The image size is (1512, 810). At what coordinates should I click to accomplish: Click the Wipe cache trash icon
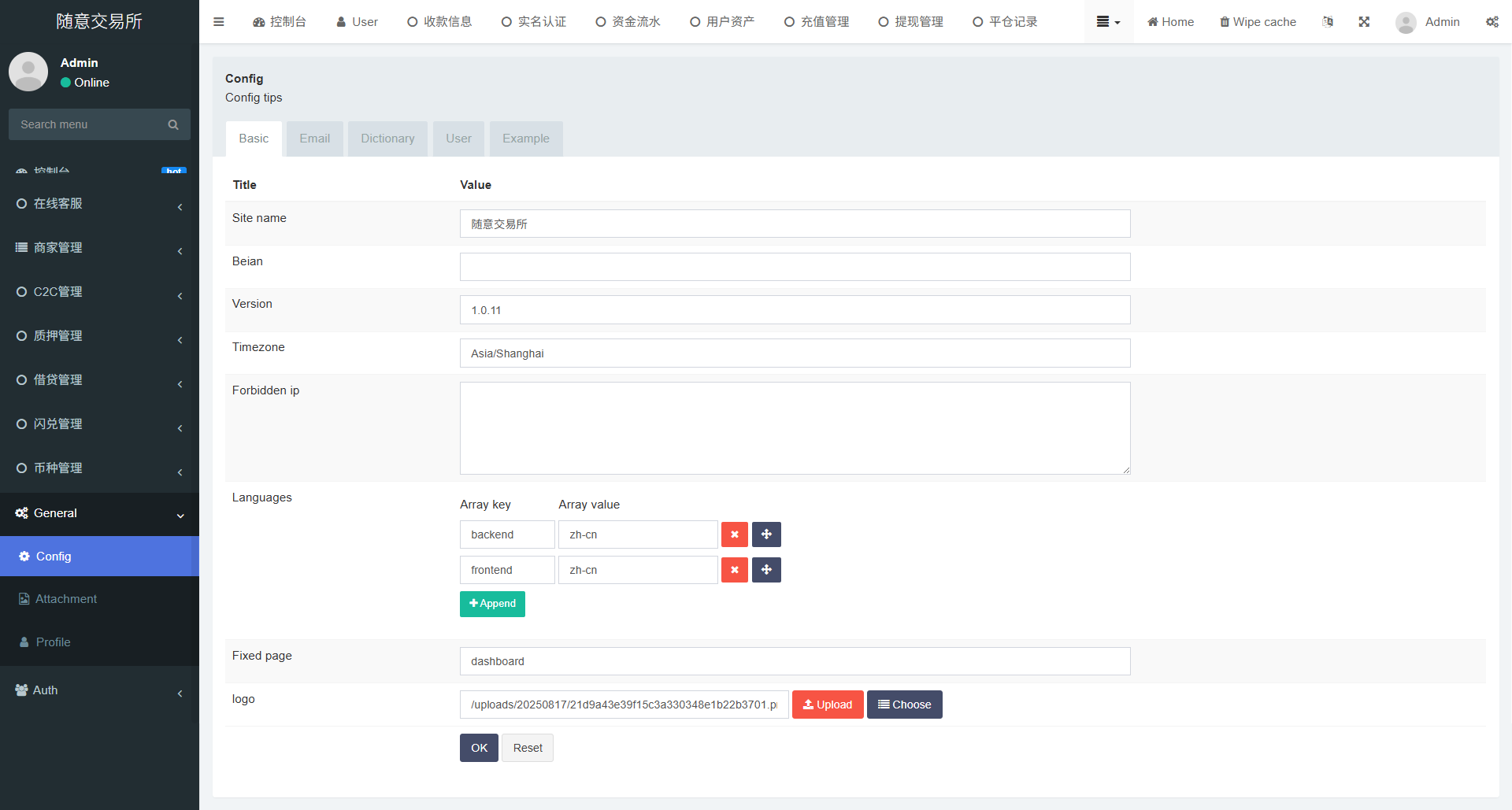(x=1225, y=22)
